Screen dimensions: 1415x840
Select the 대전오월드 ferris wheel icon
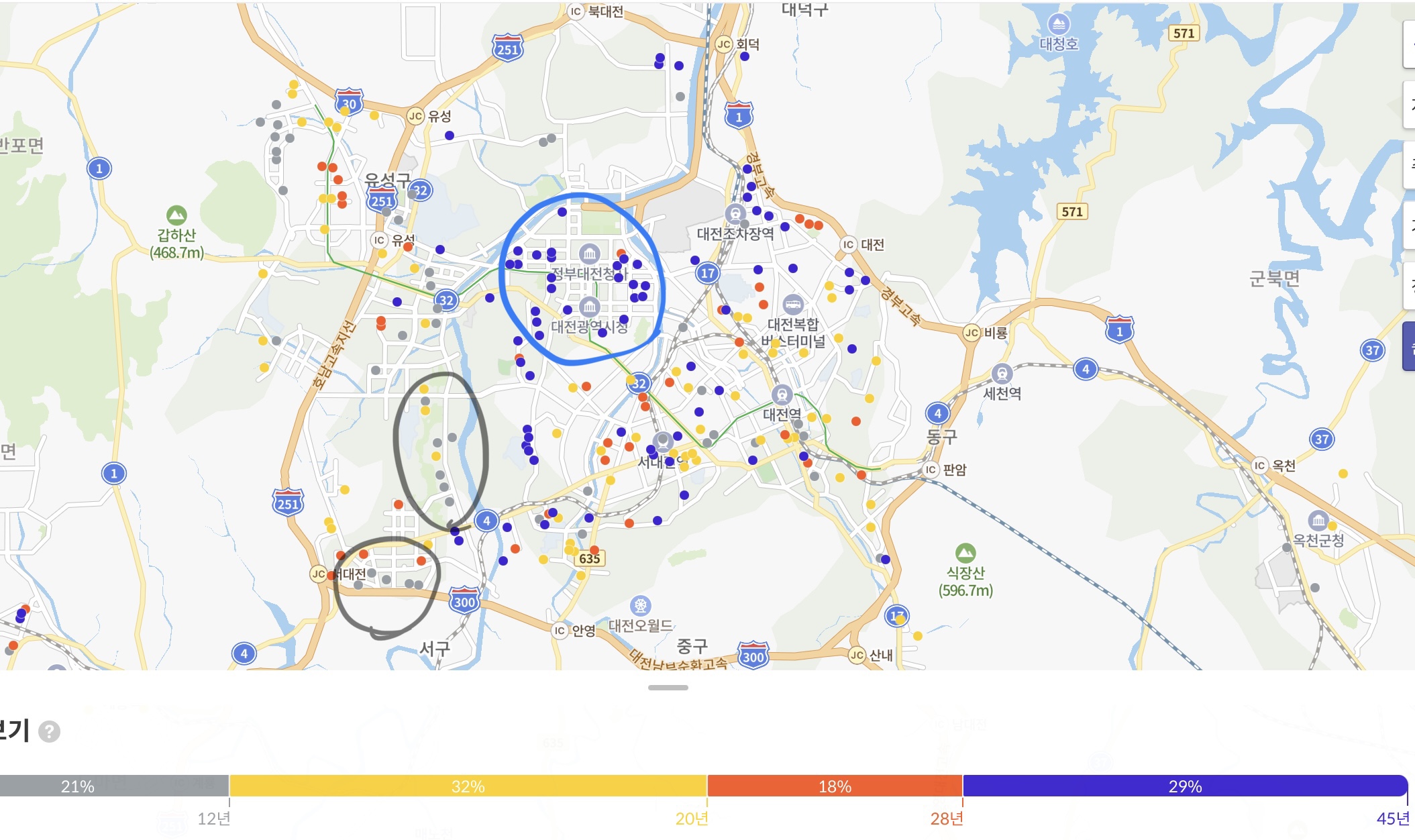[641, 606]
